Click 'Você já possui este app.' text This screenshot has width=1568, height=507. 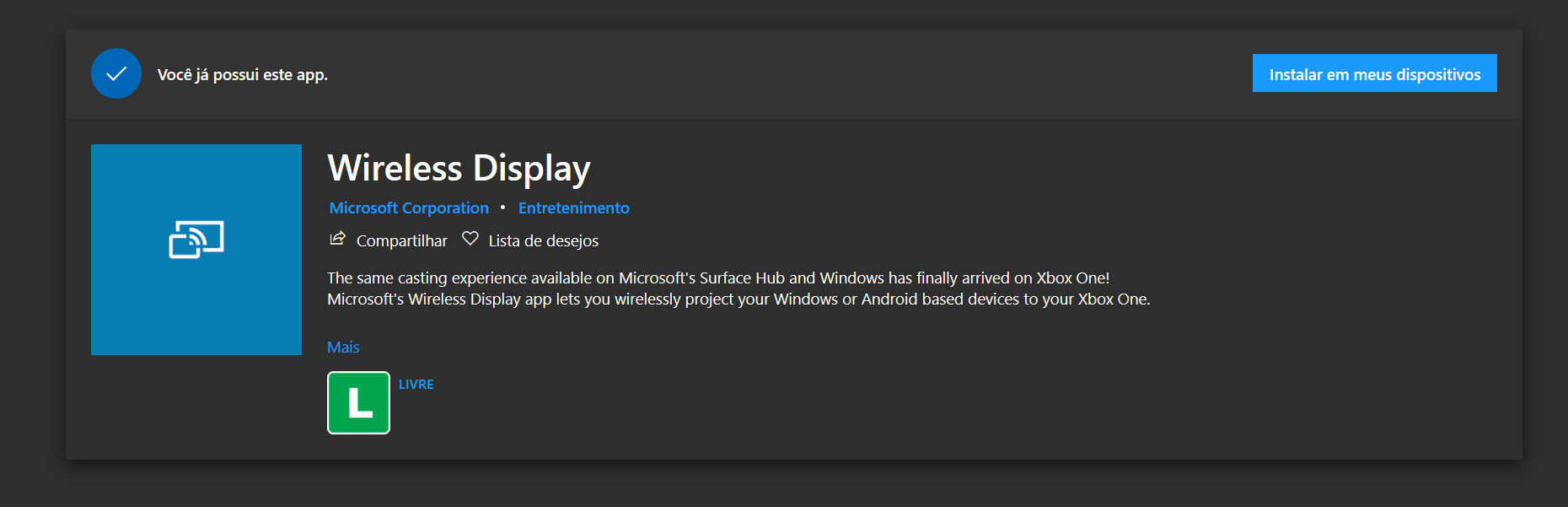[x=243, y=74]
